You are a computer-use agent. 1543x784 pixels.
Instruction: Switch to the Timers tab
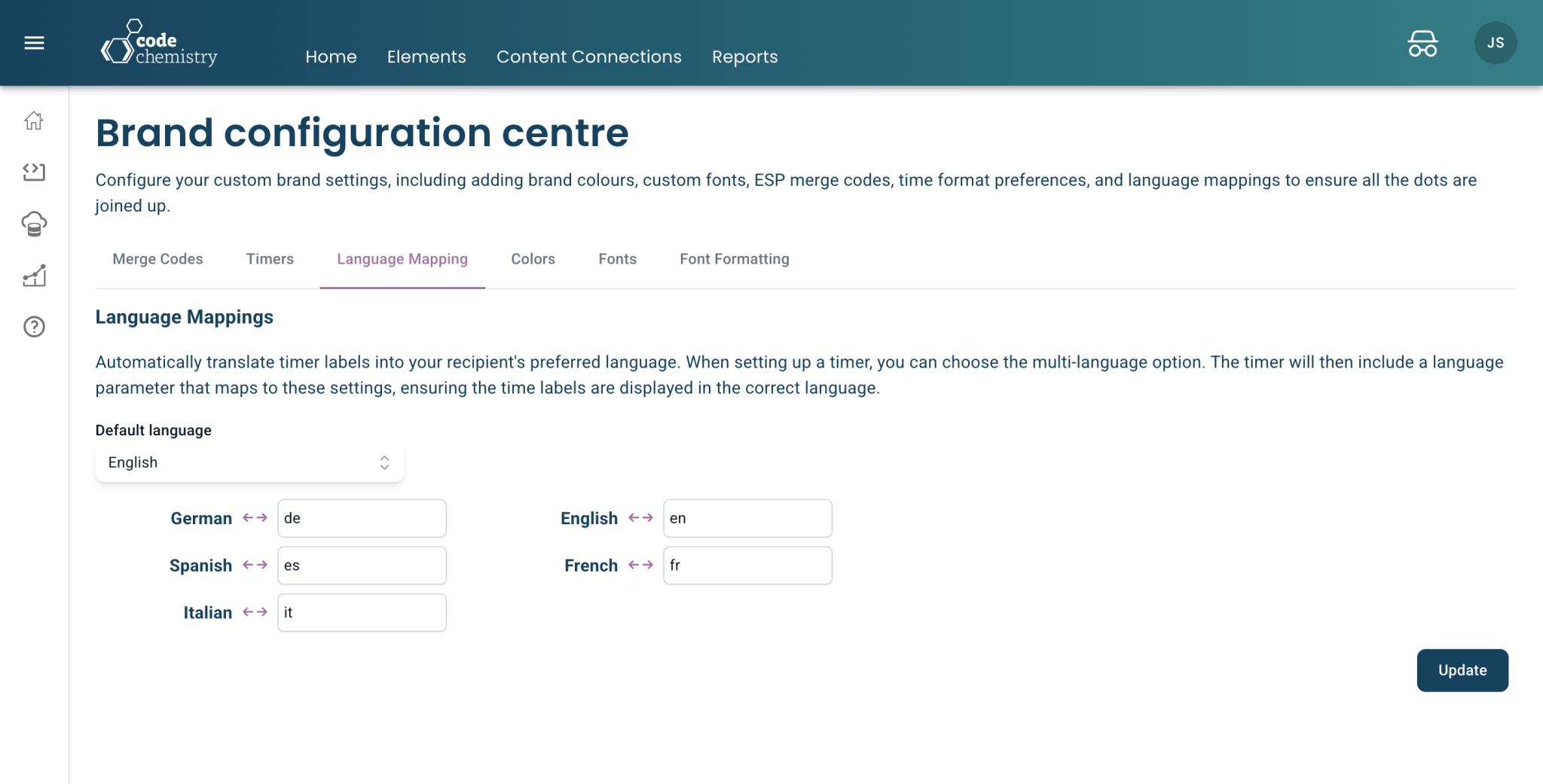(270, 259)
